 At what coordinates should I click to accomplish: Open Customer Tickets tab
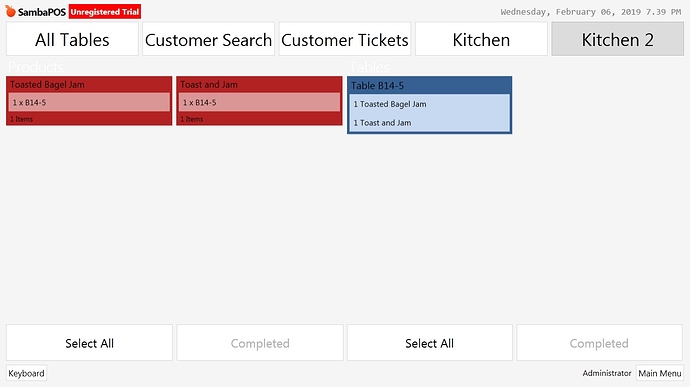(345, 39)
